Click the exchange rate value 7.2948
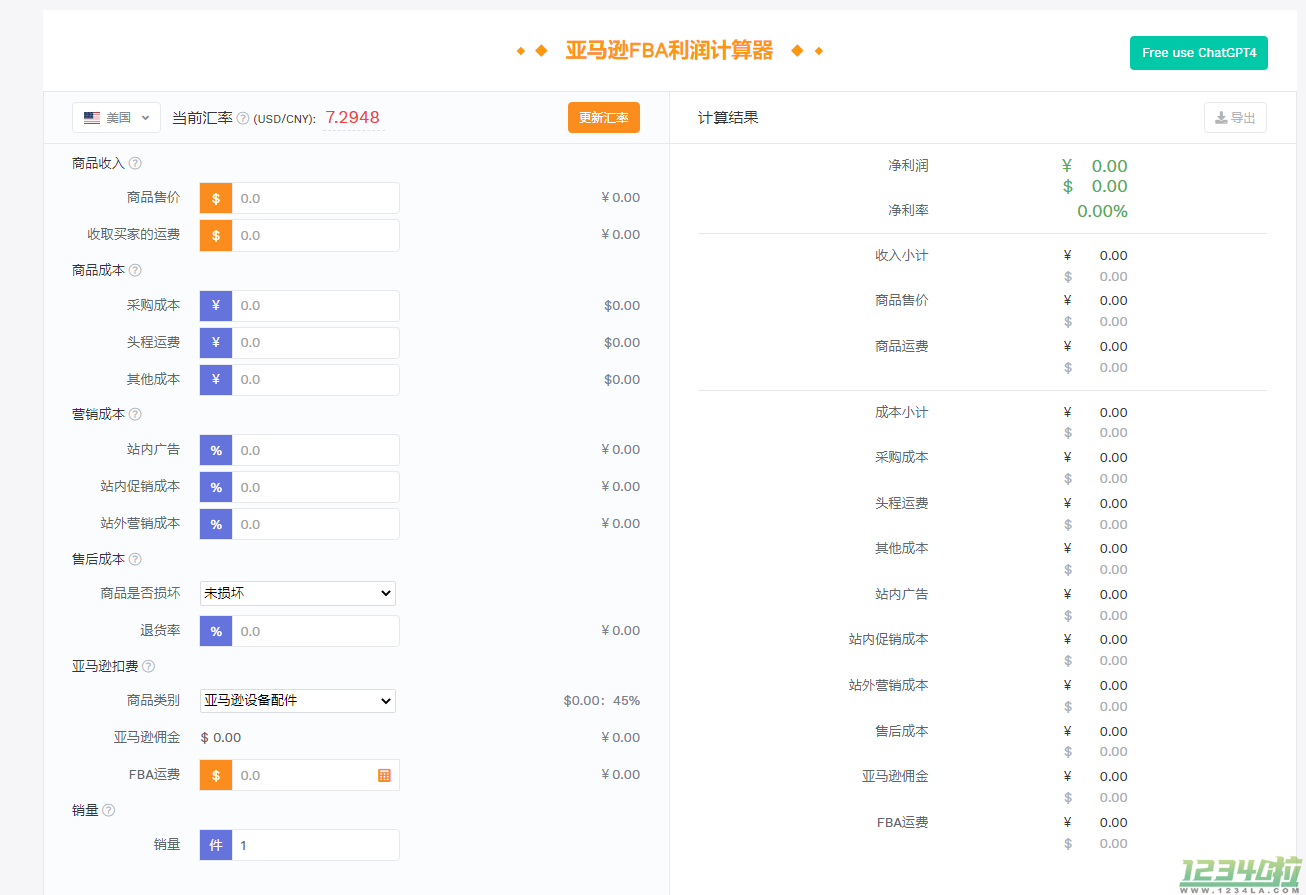1306x895 pixels. (x=353, y=117)
